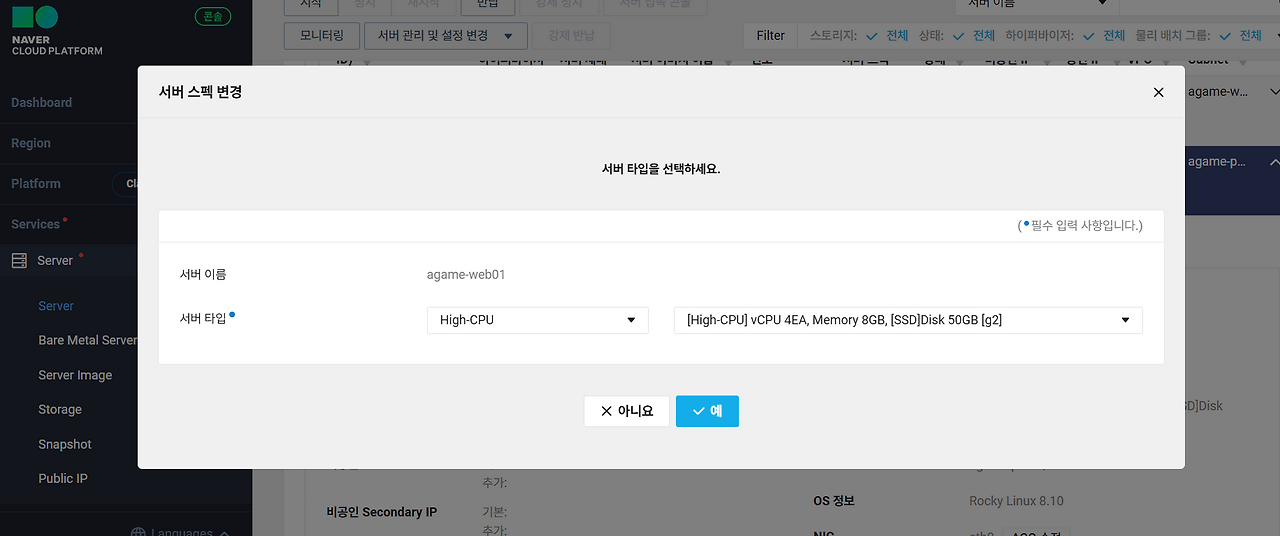The image size is (1280, 536).
Task: Open the vCPU 4EA spec dropdown
Action: (908, 320)
